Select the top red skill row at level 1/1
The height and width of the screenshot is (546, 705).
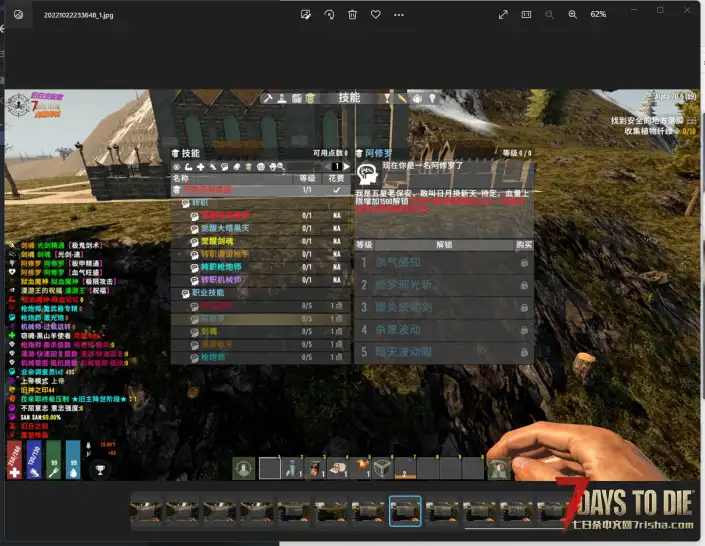point(260,190)
